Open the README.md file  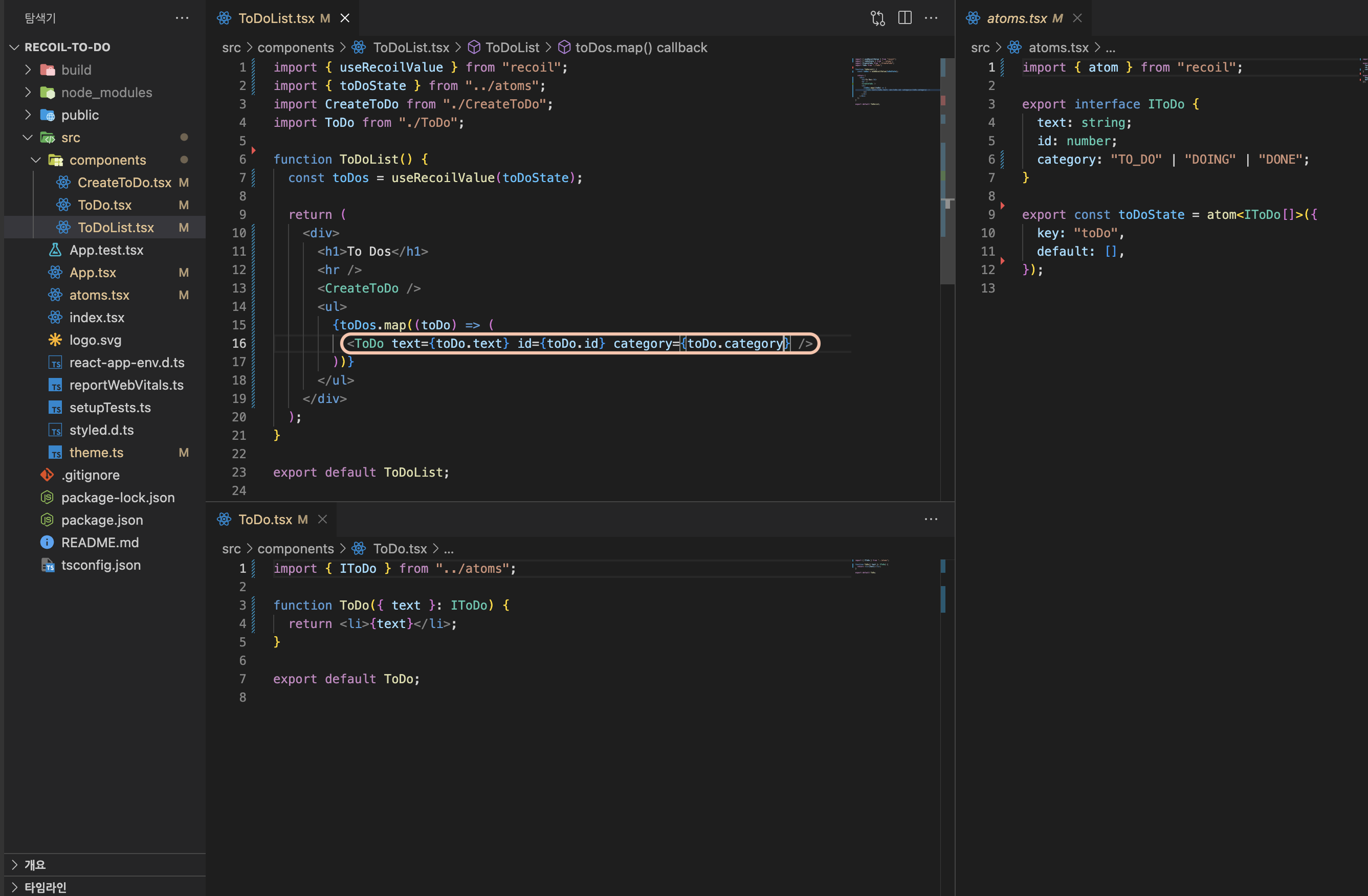tap(100, 543)
